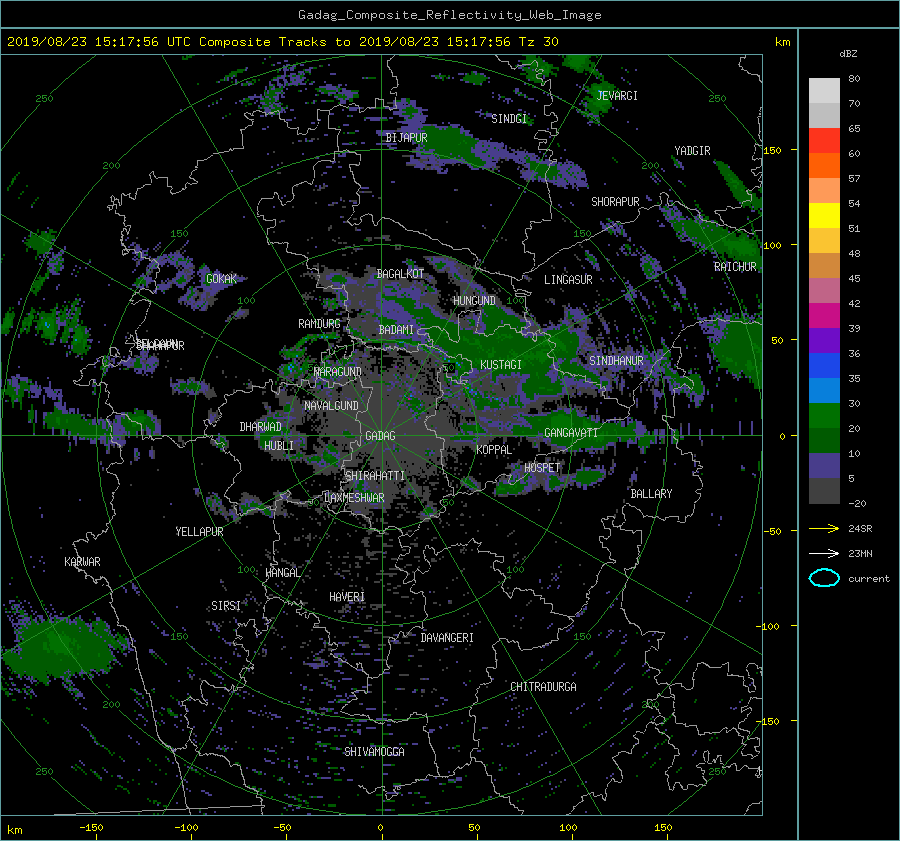Click the RAMDURG label

pyautogui.click(x=319, y=324)
